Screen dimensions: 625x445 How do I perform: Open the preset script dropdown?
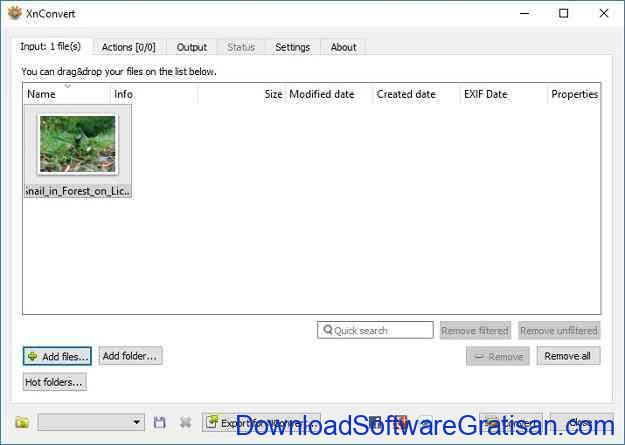pos(91,422)
